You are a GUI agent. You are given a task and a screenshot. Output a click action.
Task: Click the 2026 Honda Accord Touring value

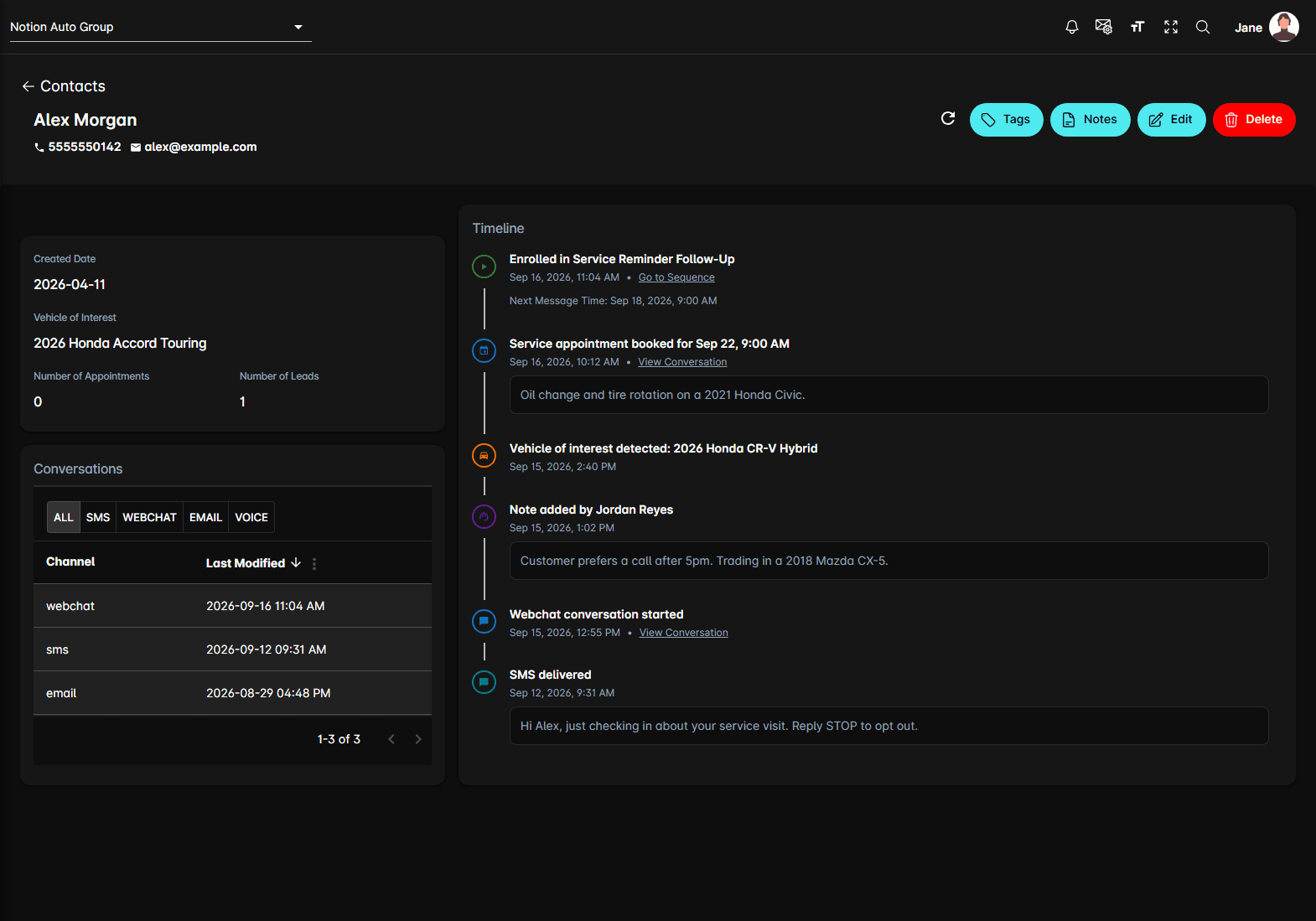(120, 343)
